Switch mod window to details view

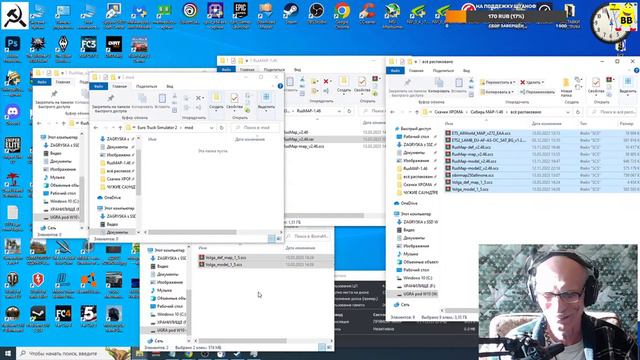coord(271,238)
